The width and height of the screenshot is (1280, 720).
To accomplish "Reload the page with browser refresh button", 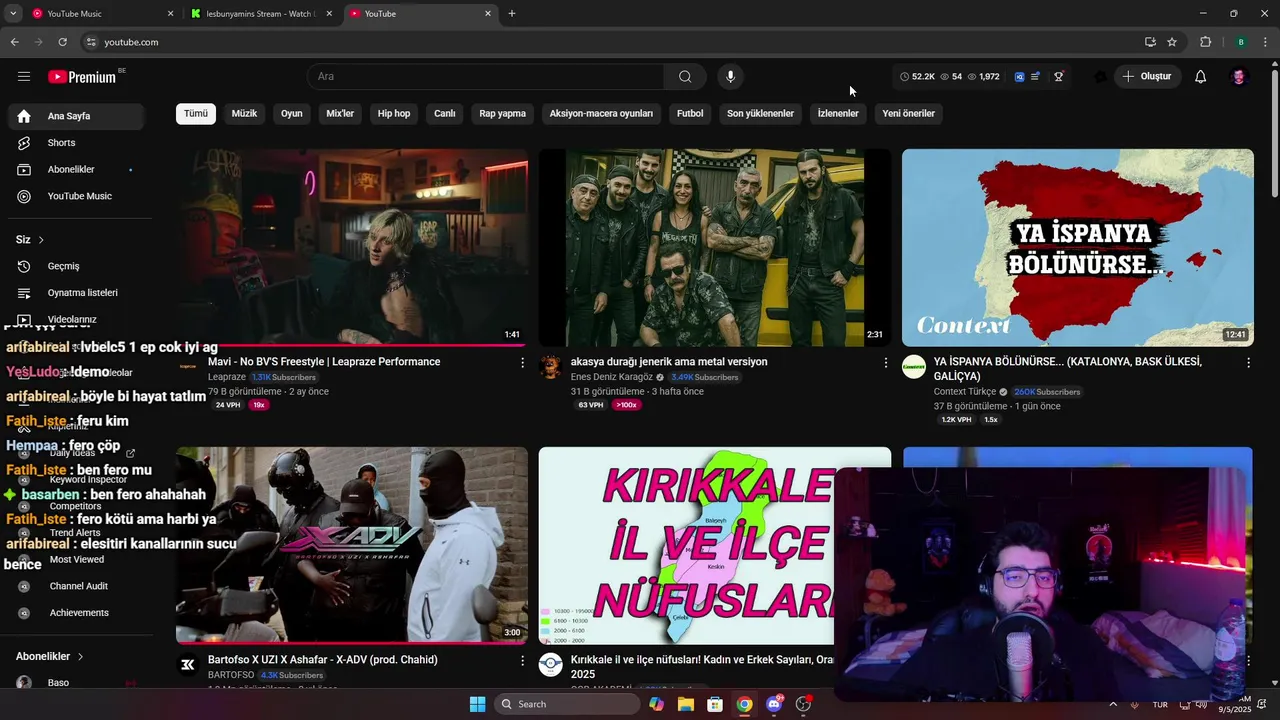I will 62,42.
